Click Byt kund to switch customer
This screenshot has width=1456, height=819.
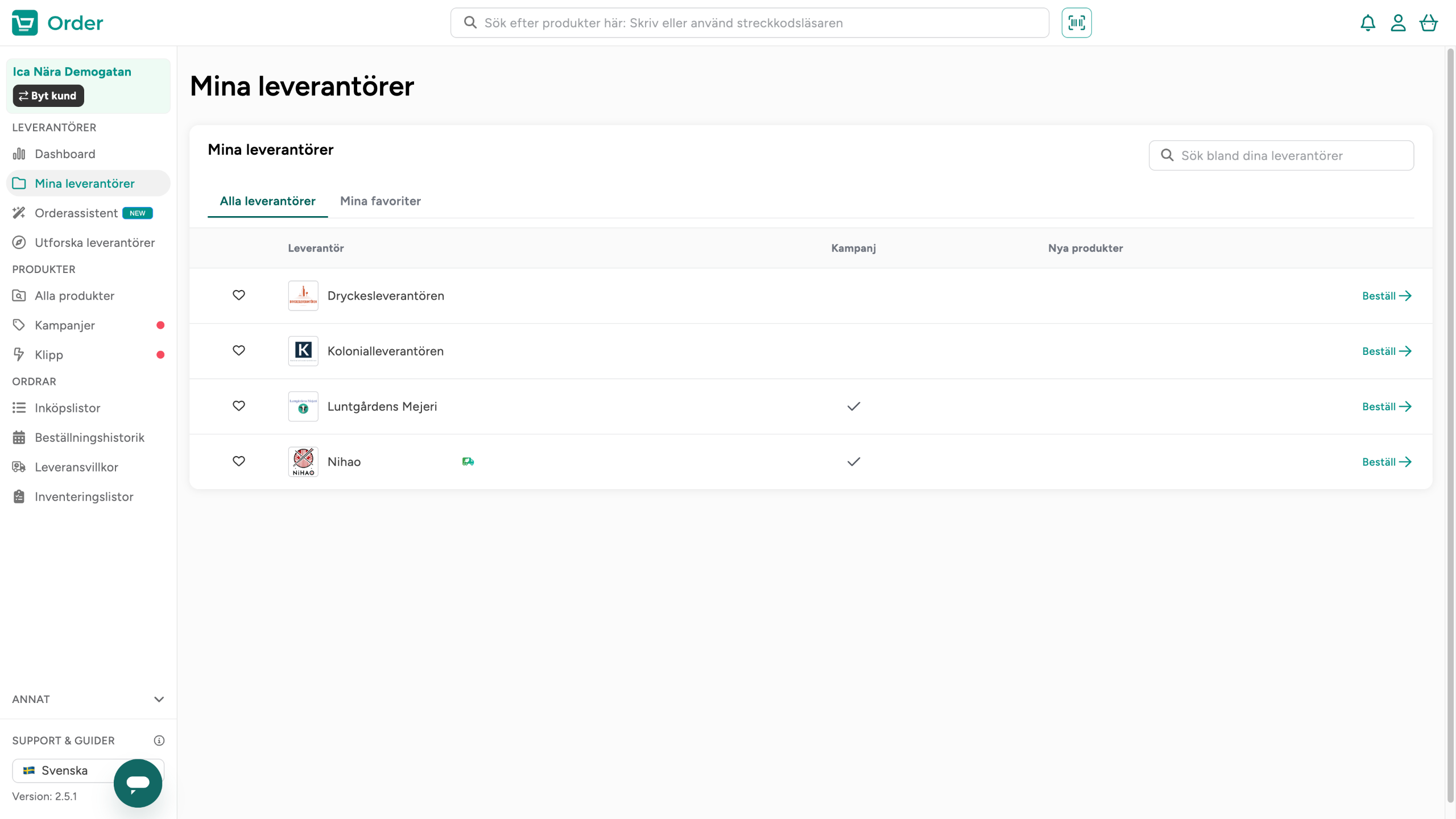(48, 96)
